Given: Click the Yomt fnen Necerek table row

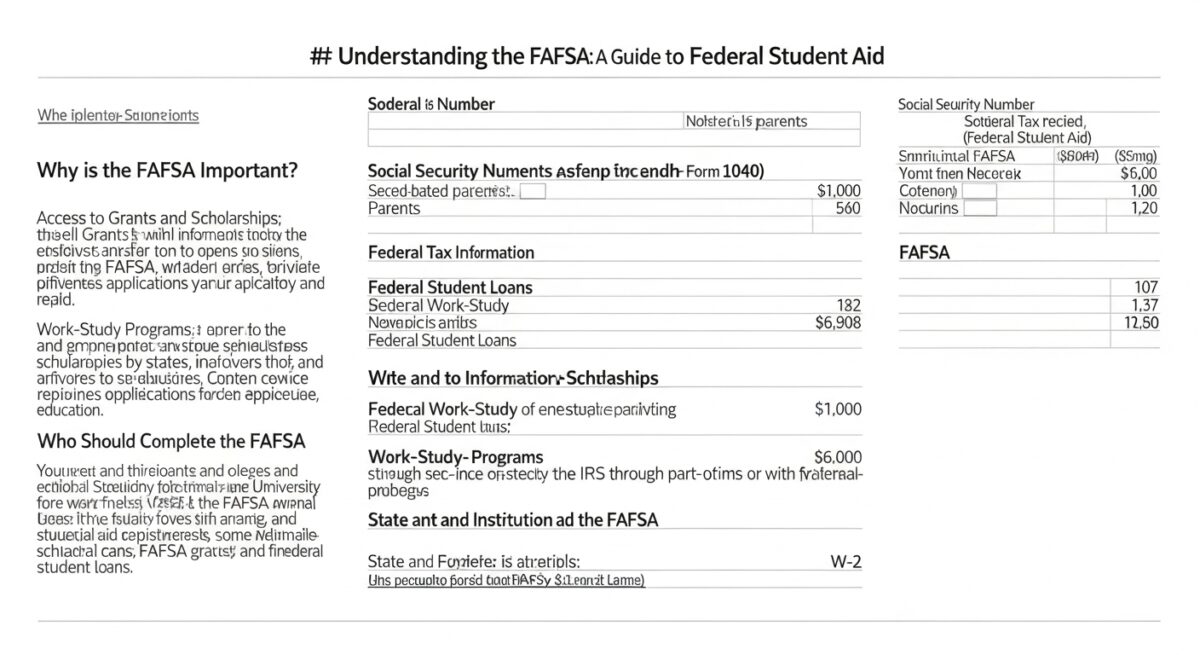Looking at the screenshot, I should [1028, 173].
